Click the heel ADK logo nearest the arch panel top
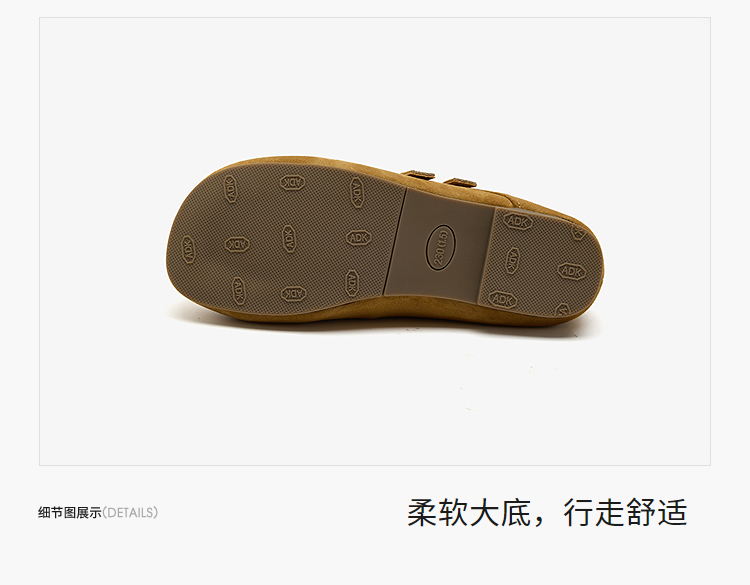 518,222
